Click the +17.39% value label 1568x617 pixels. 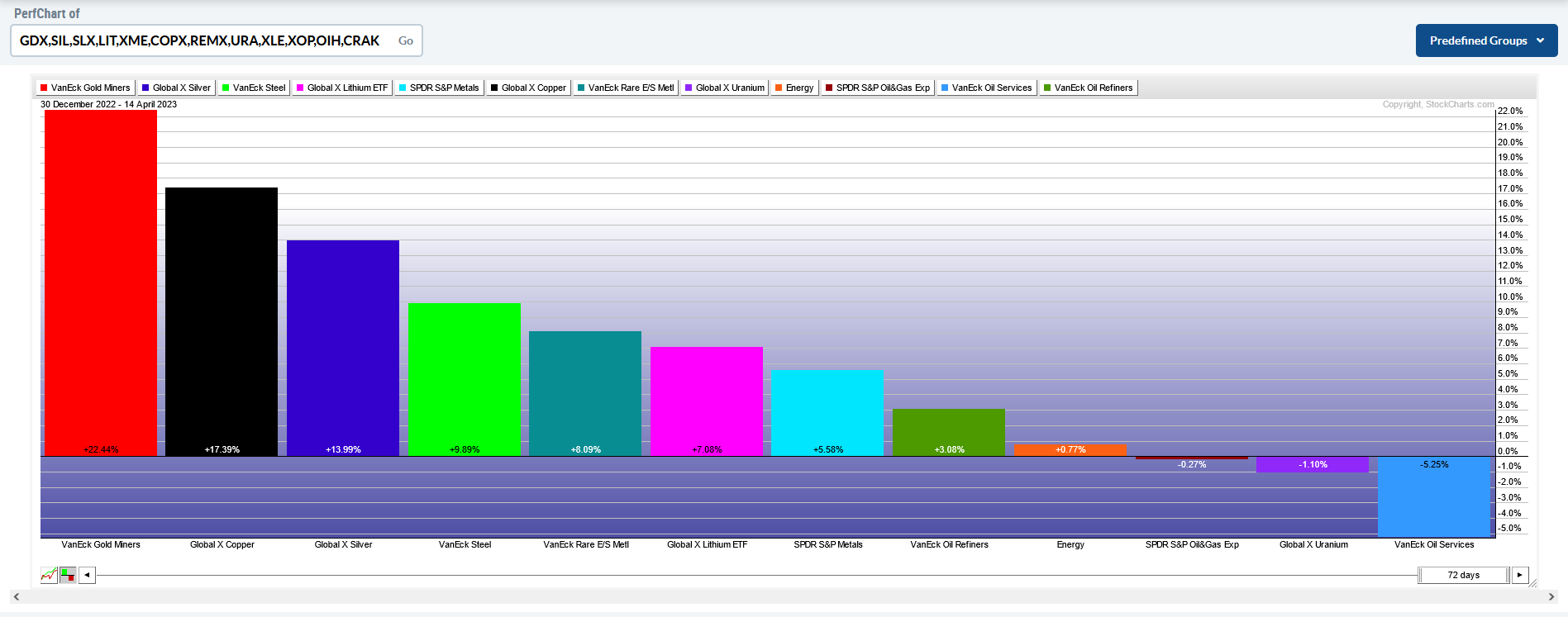coord(222,449)
